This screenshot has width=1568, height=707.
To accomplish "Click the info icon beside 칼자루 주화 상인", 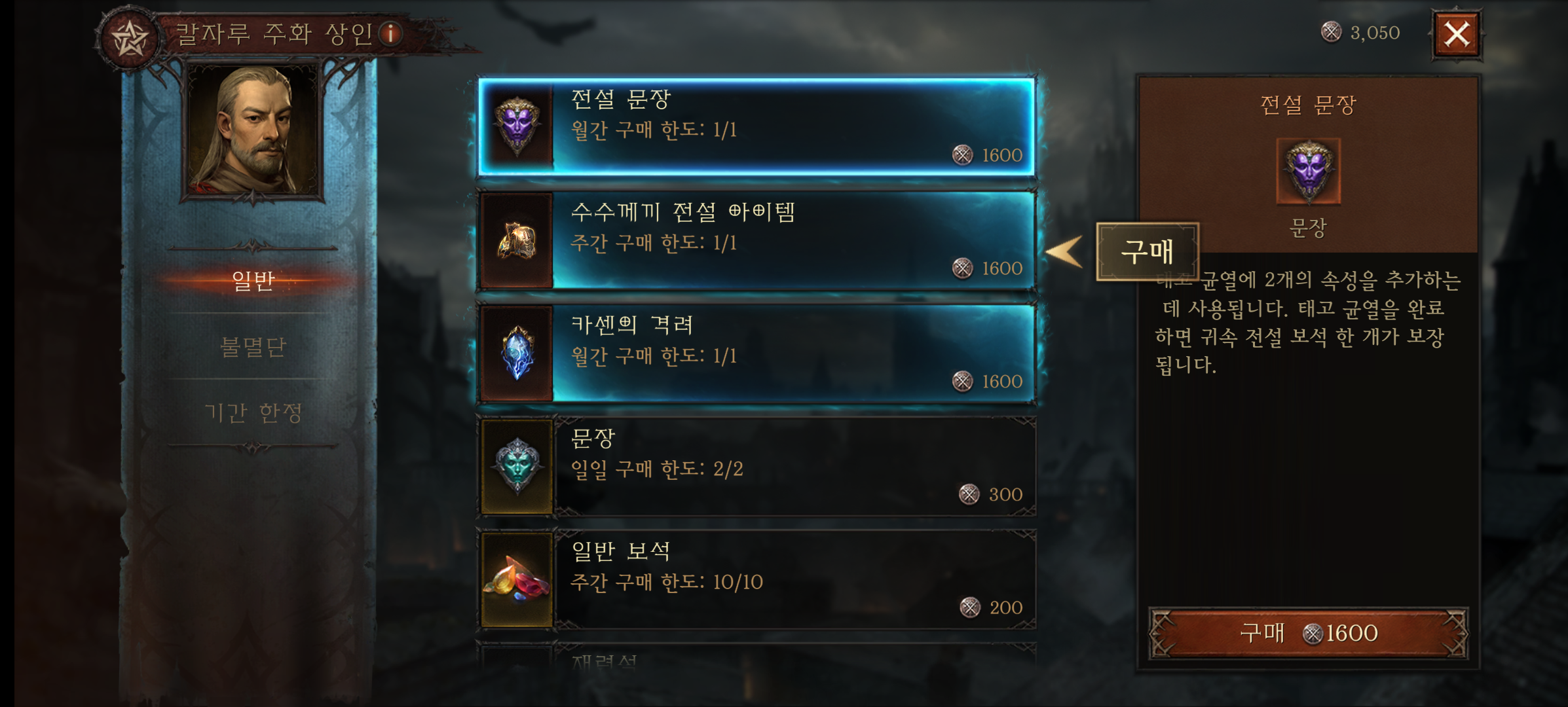I will (390, 33).
